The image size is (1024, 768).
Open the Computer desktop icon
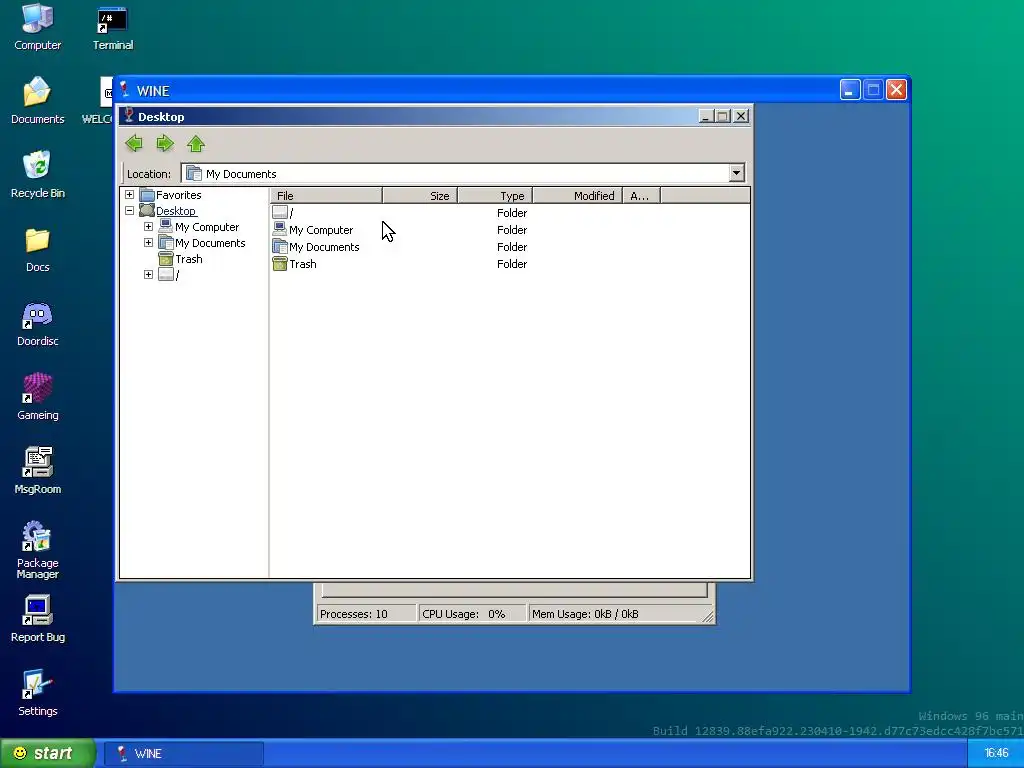(37, 27)
